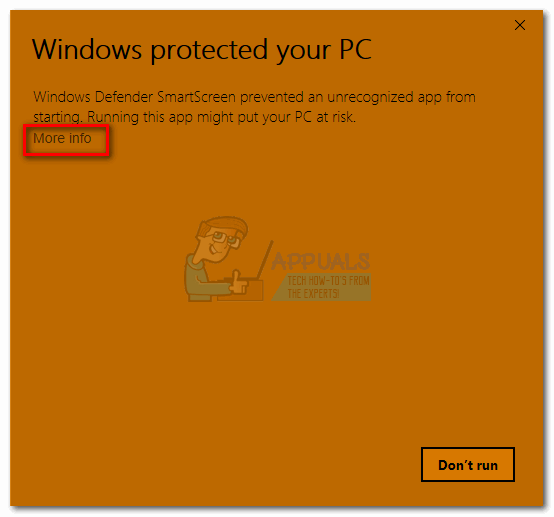Viewport: 554px width, 517px height.
Task: Expand app details via More info
Action: 62,138
